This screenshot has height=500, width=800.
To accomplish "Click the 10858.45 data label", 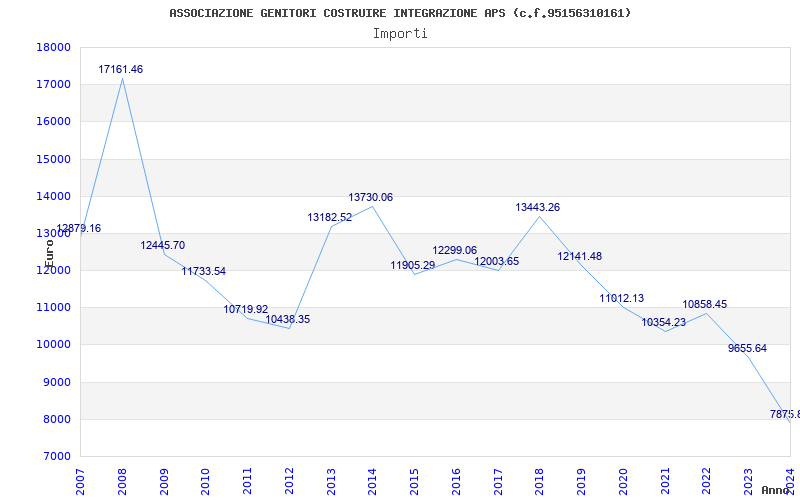I will [x=705, y=305].
